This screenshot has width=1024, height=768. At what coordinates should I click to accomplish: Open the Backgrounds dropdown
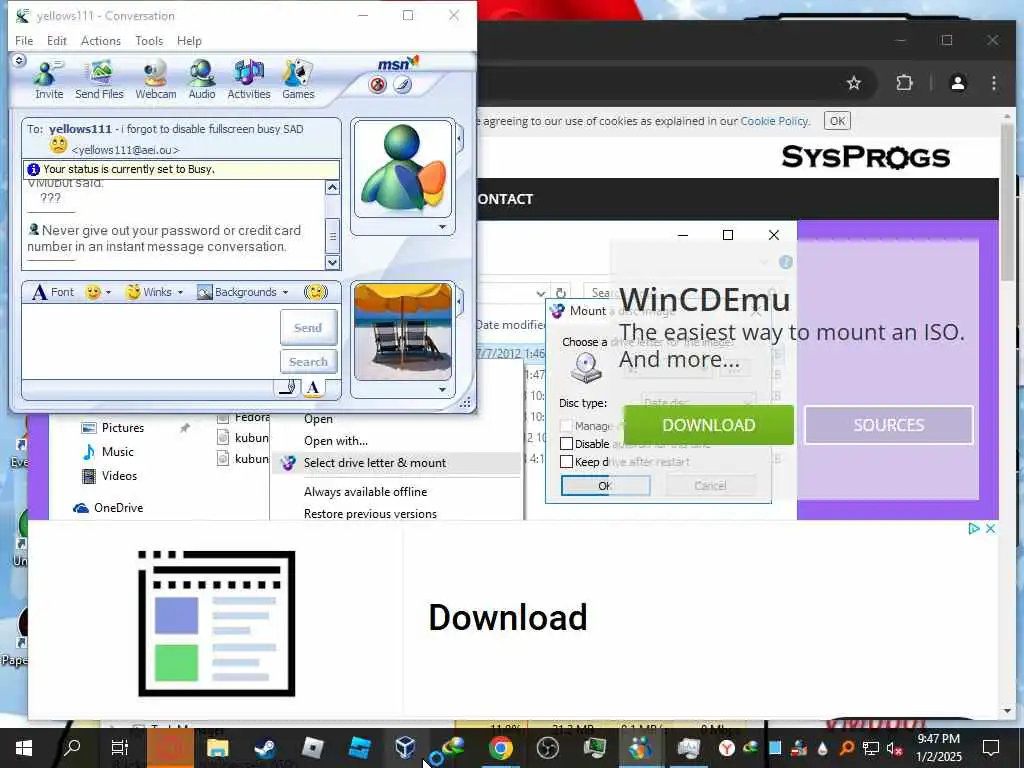tap(243, 292)
